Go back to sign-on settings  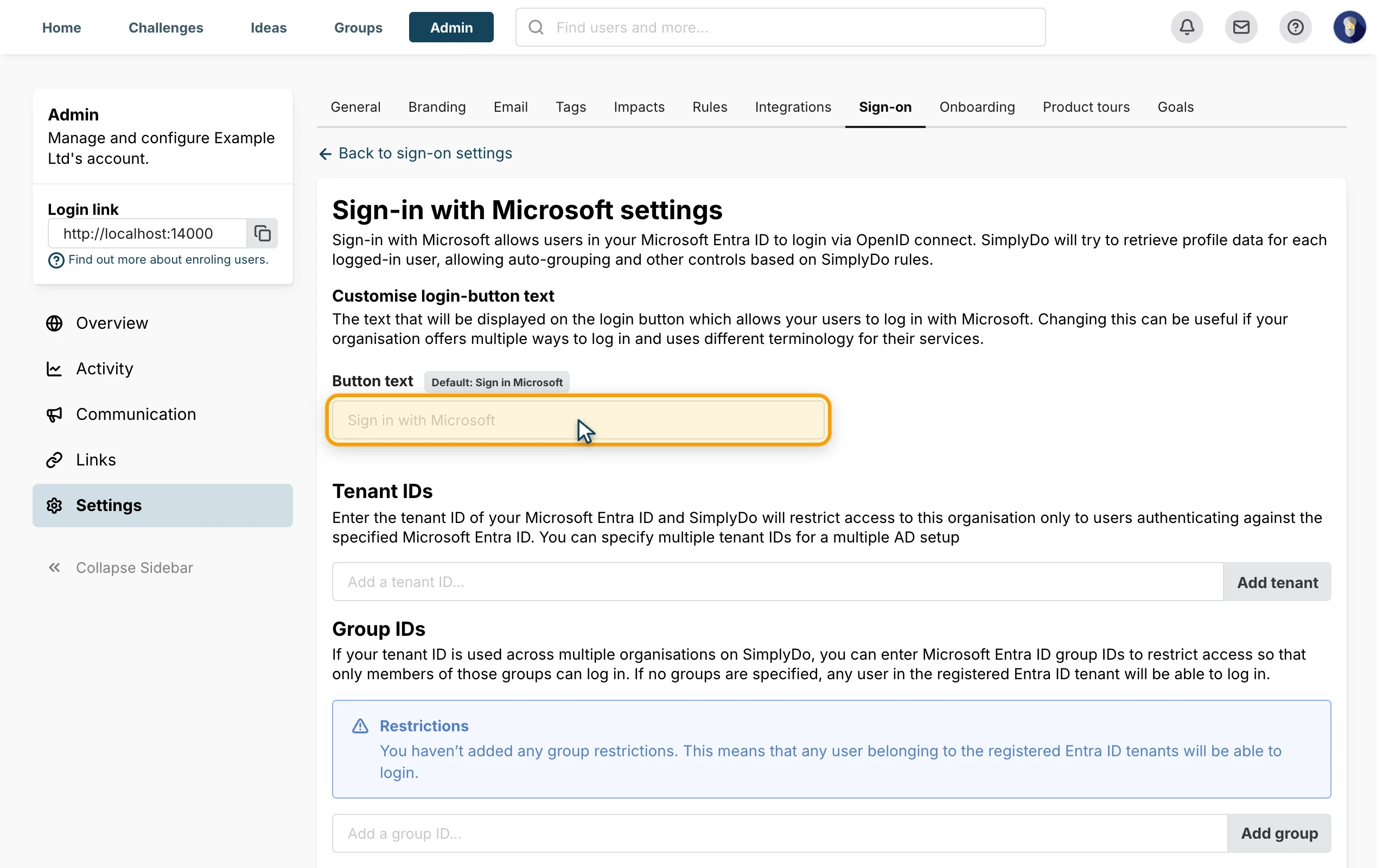pyautogui.click(x=416, y=154)
